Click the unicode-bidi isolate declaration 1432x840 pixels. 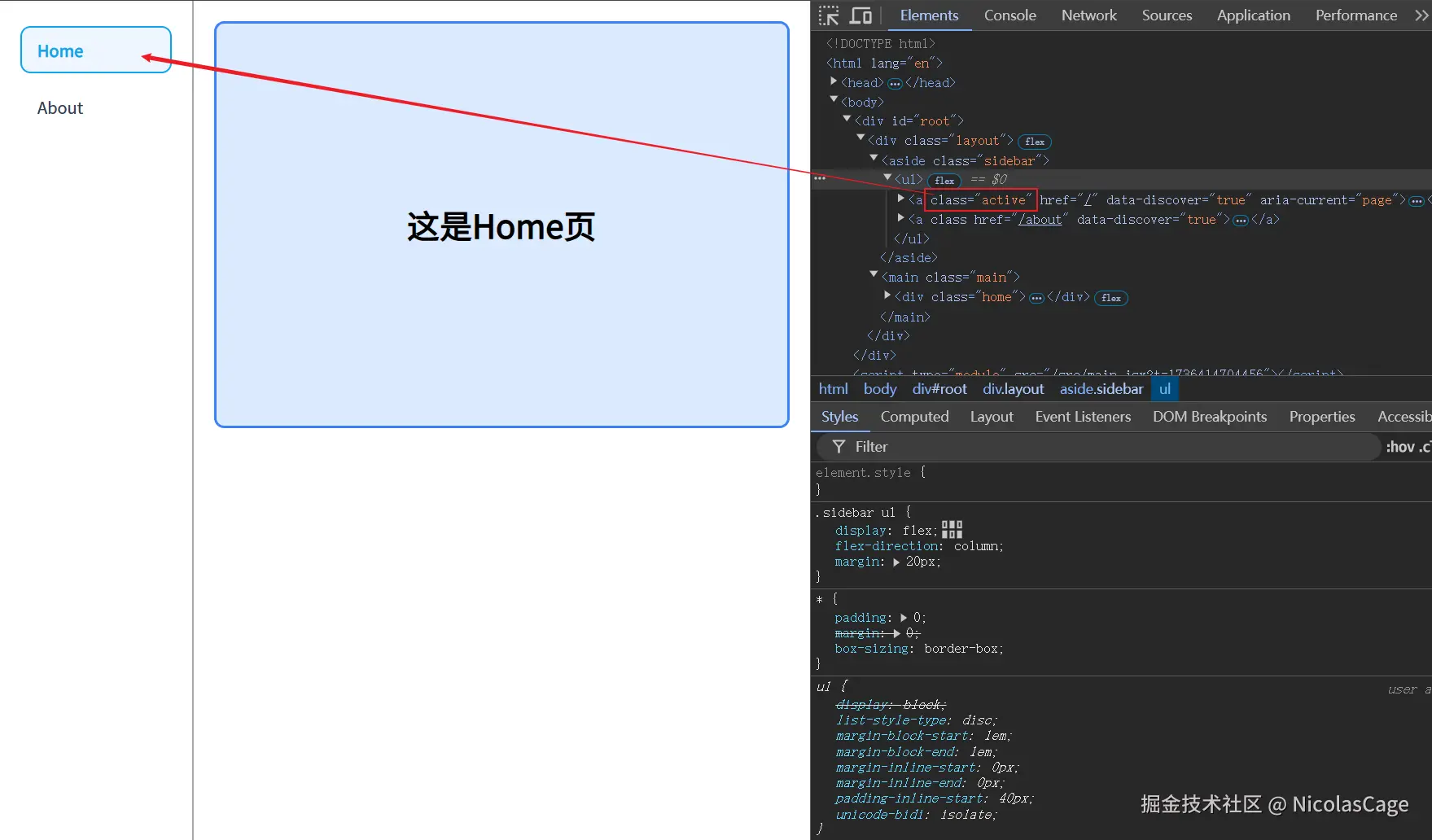[x=916, y=815]
